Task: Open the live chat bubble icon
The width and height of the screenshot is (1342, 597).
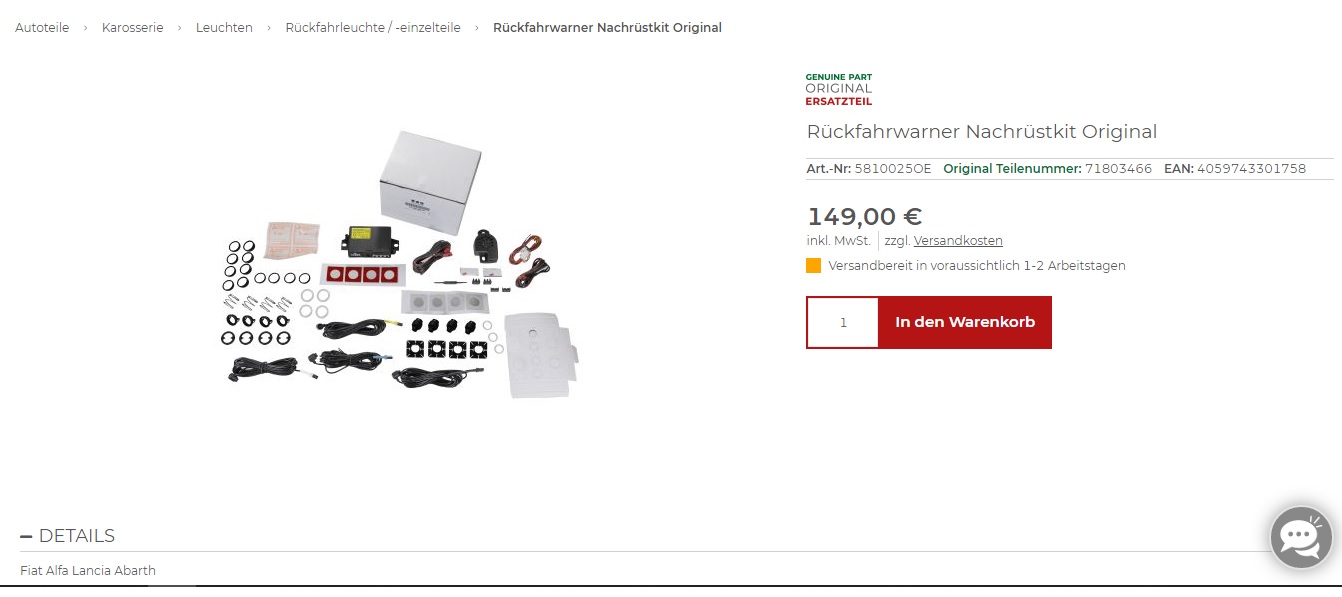Action: coord(1301,537)
